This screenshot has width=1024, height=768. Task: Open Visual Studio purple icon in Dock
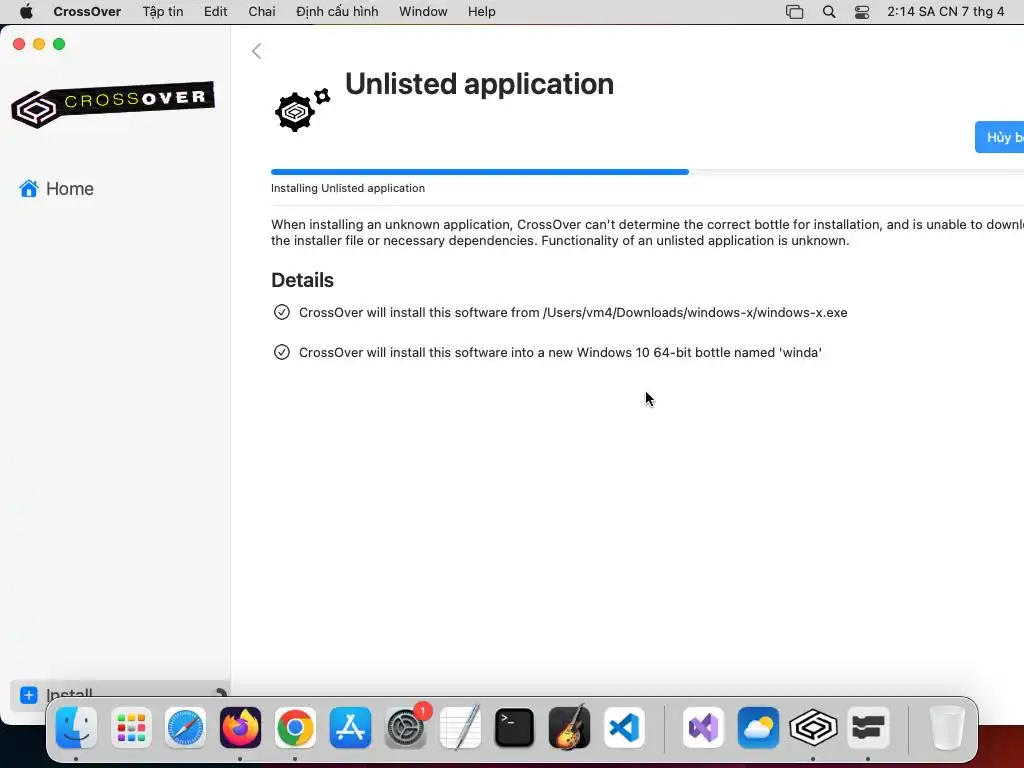pos(703,727)
